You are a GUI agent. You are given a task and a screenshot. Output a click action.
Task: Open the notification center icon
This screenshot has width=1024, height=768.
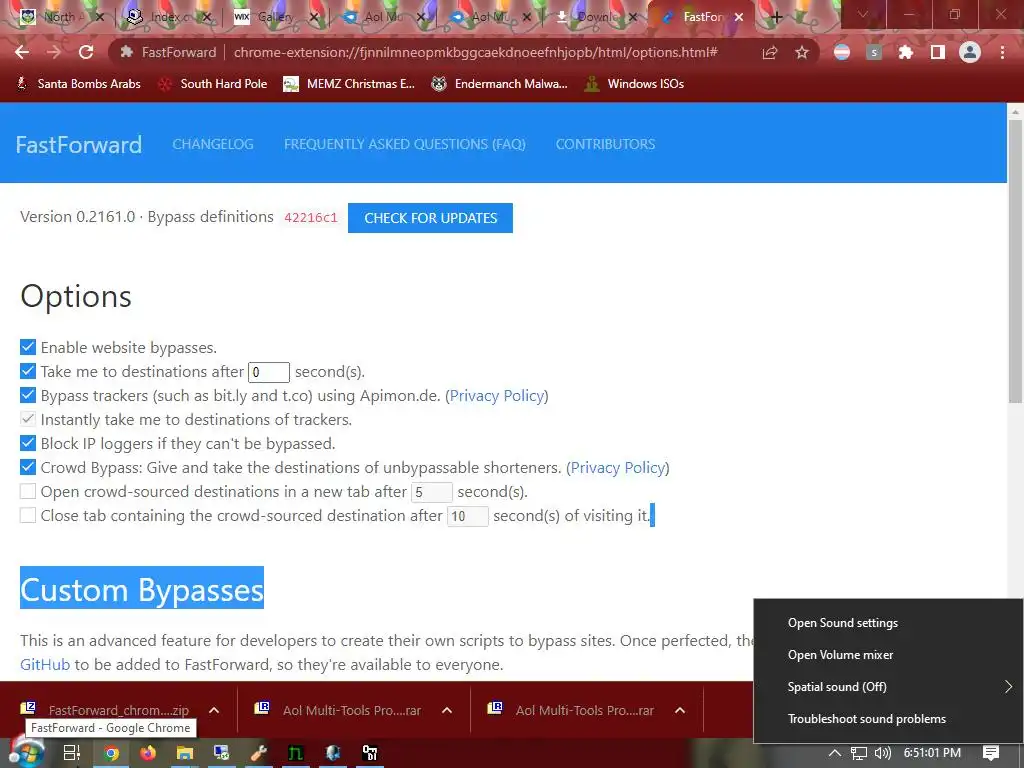tap(991, 753)
